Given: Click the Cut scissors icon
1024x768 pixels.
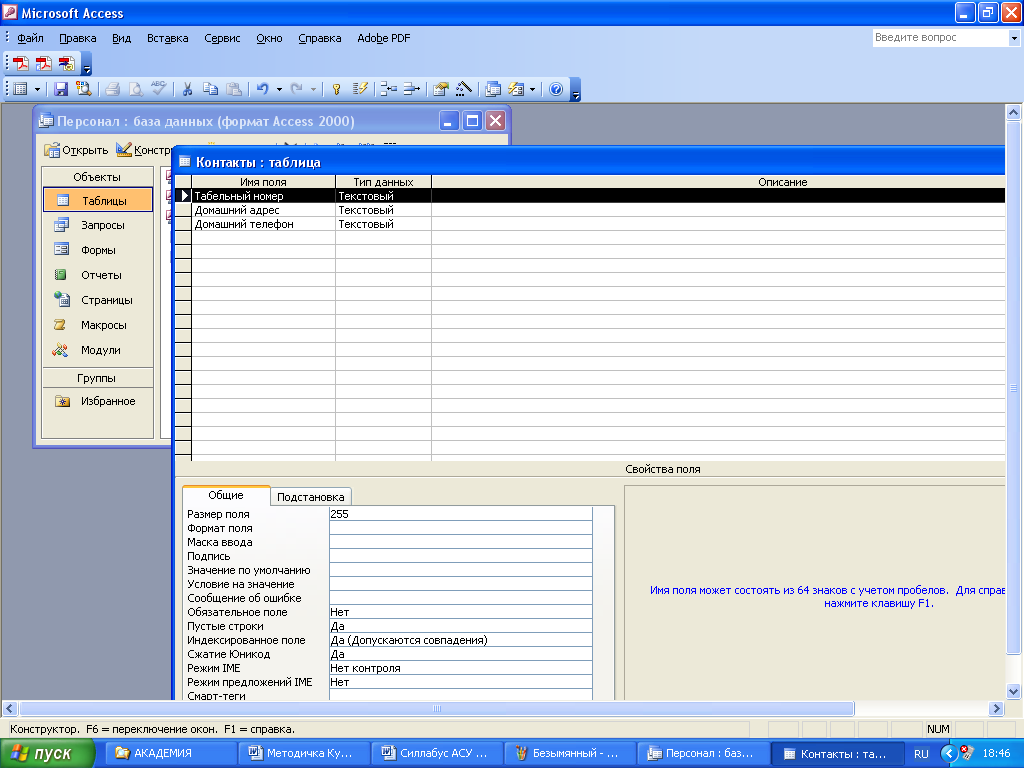Looking at the screenshot, I should click(x=187, y=89).
